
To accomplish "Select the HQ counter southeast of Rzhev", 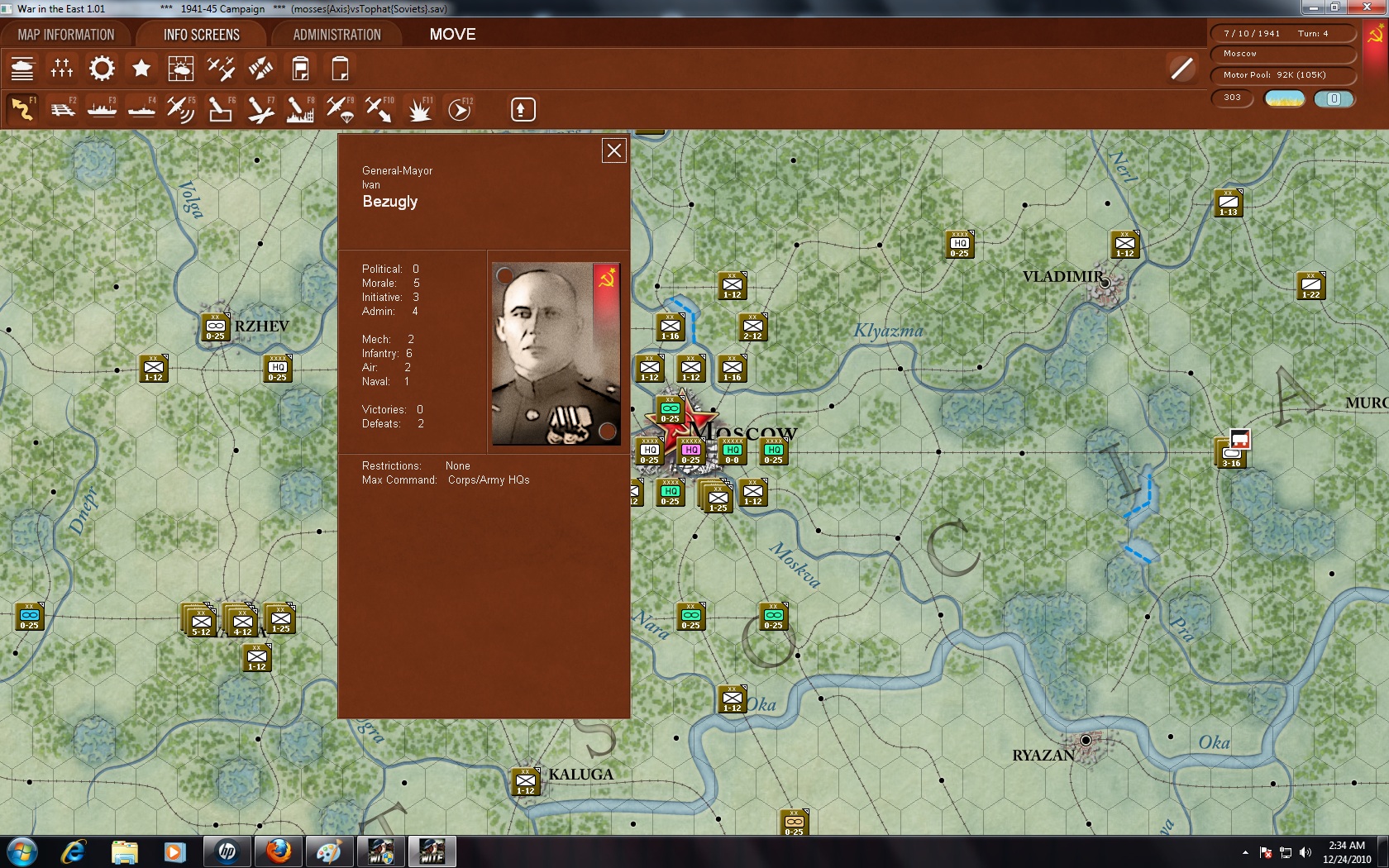I will [x=278, y=369].
